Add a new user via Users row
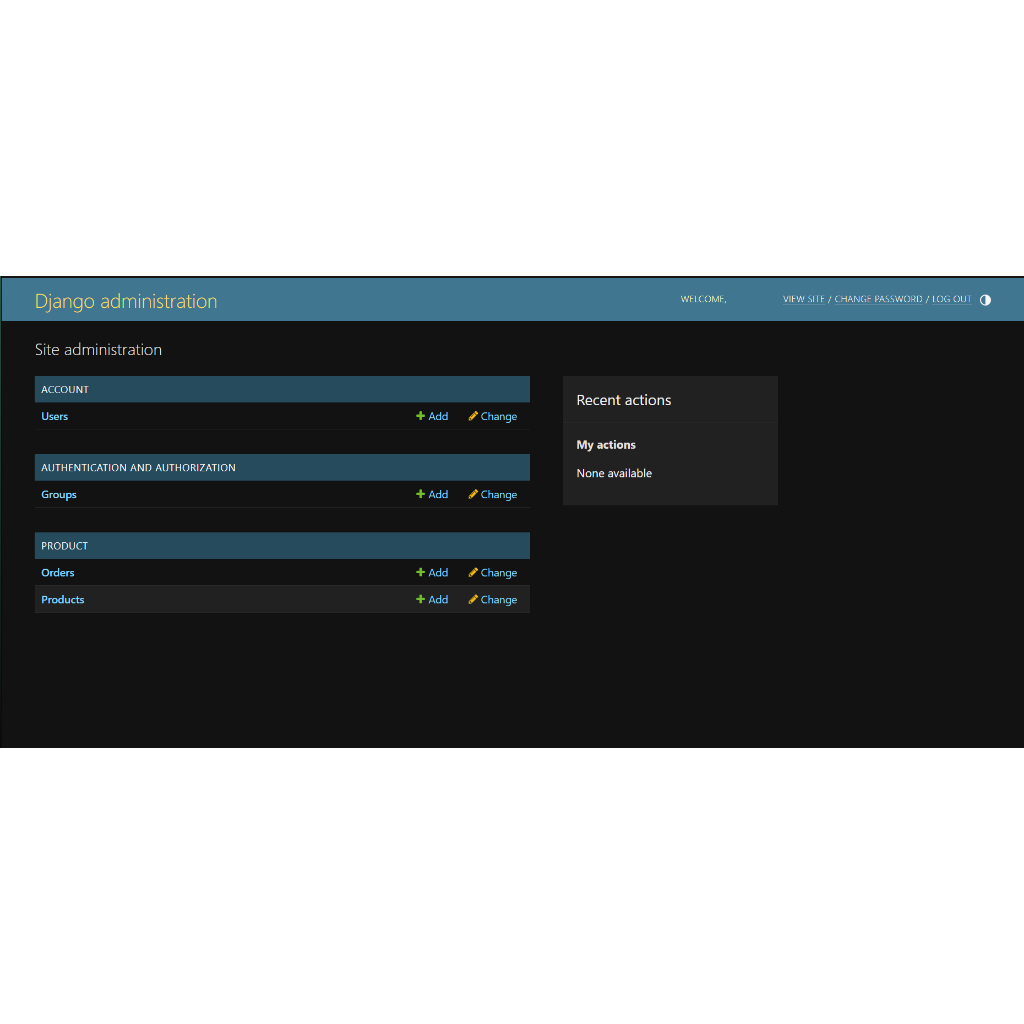This screenshot has width=1024, height=1024. pyautogui.click(x=432, y=416)
